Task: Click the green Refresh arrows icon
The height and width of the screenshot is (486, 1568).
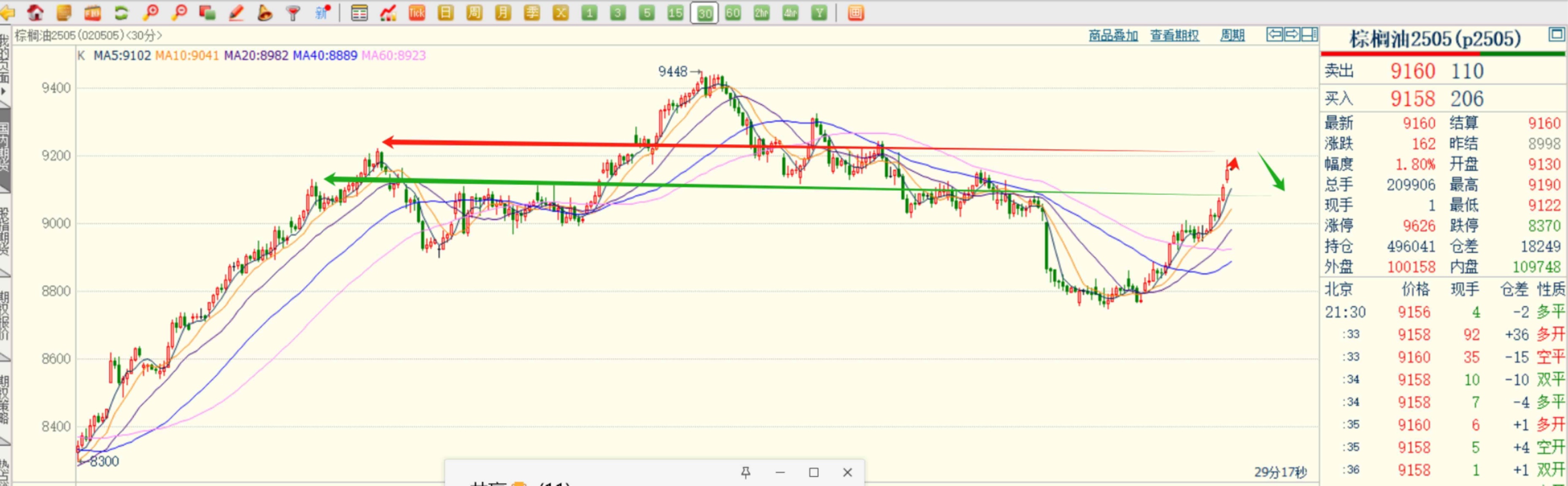Action: (121, 12)
